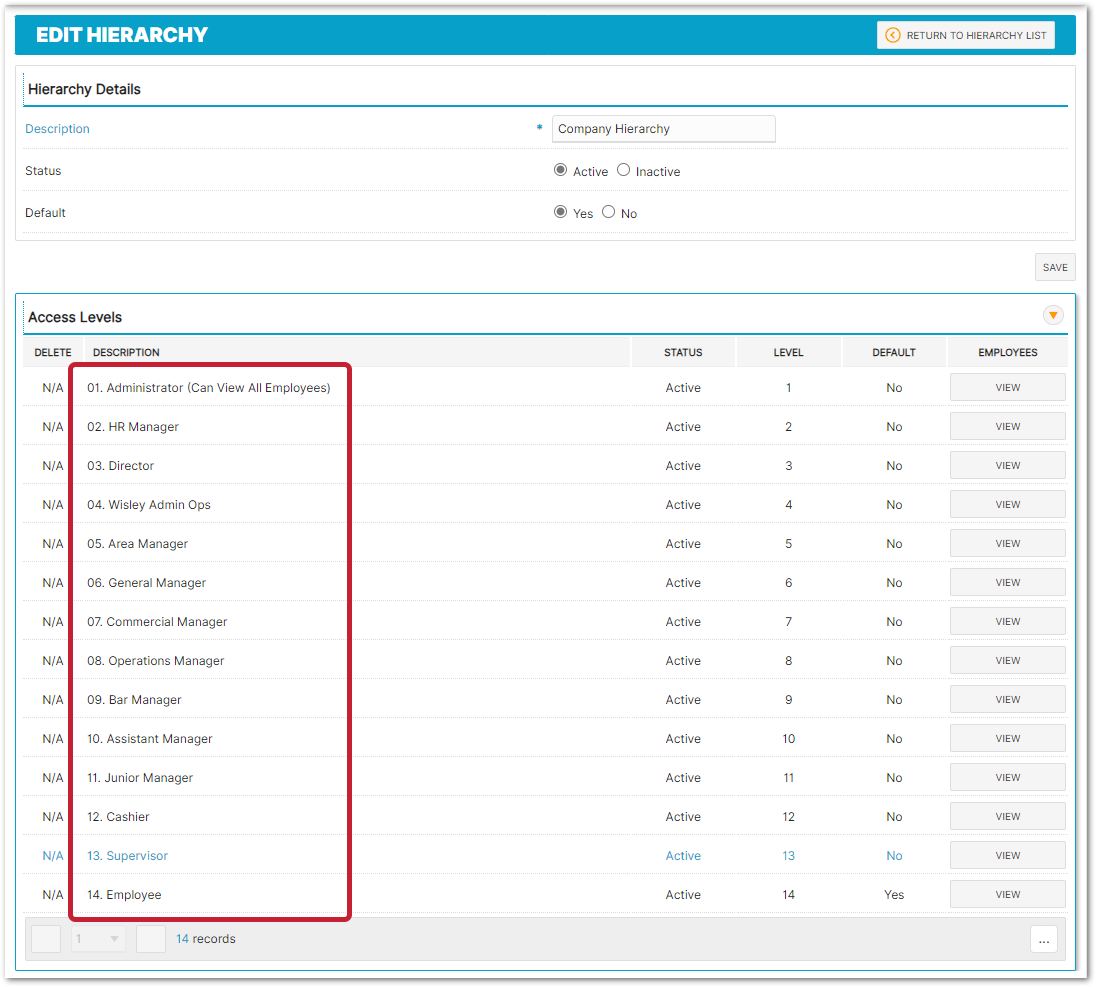View employees for HR Manager level
Image resolution: width=1096 pixels, height=987 pixels.
[1007, 427]
